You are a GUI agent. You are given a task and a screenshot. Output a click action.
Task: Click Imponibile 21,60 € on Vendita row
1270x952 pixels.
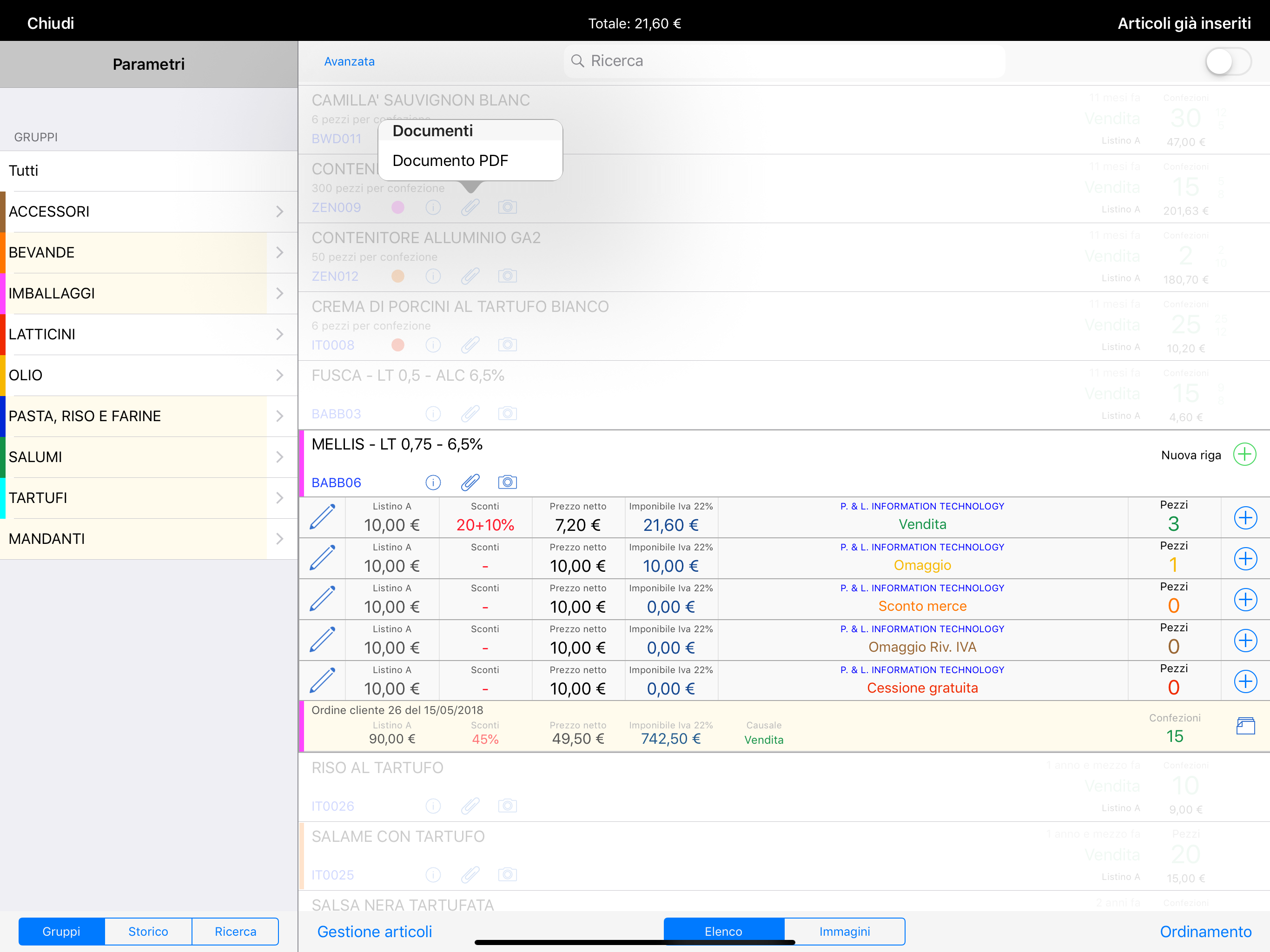pyautogui.click(x=671, y=525)
